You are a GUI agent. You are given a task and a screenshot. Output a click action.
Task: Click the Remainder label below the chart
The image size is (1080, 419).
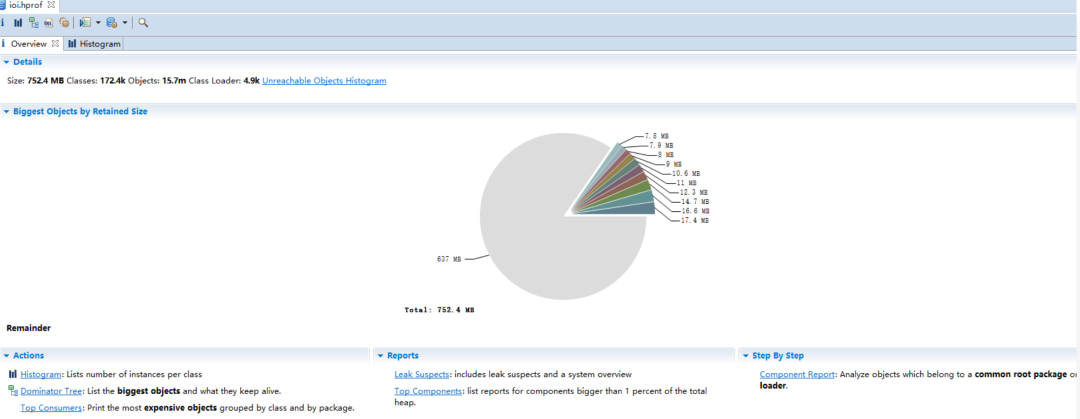[x=28, y=328]
